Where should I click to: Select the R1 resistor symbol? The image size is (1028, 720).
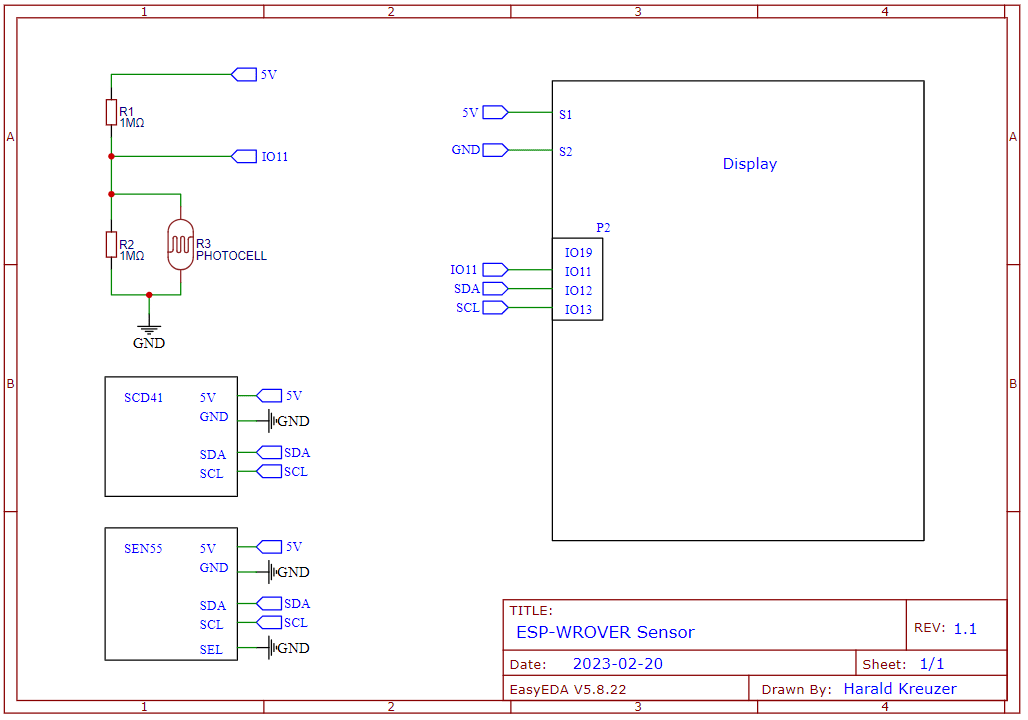coord(111,112)
